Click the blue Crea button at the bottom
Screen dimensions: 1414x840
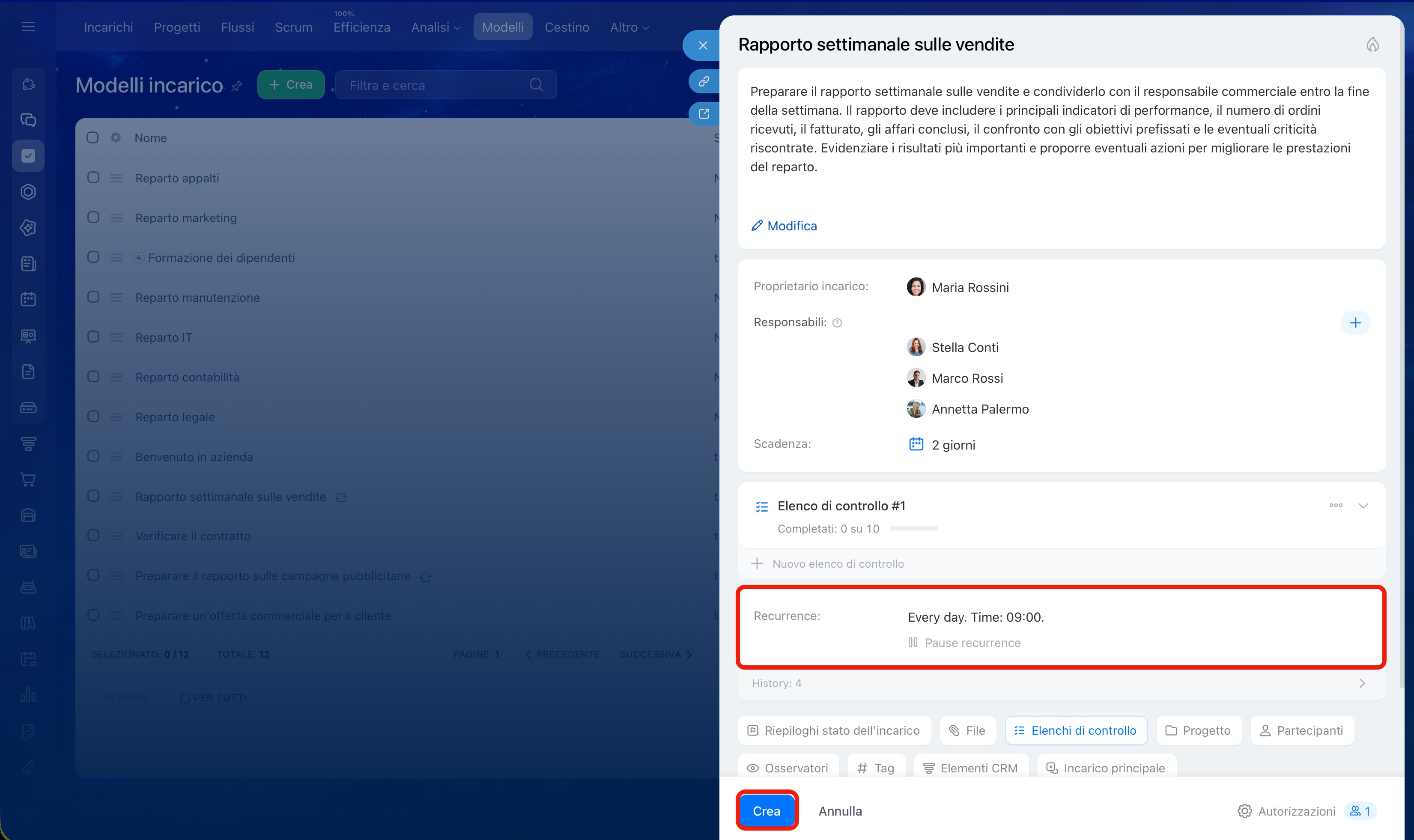(x=767, y=811)
